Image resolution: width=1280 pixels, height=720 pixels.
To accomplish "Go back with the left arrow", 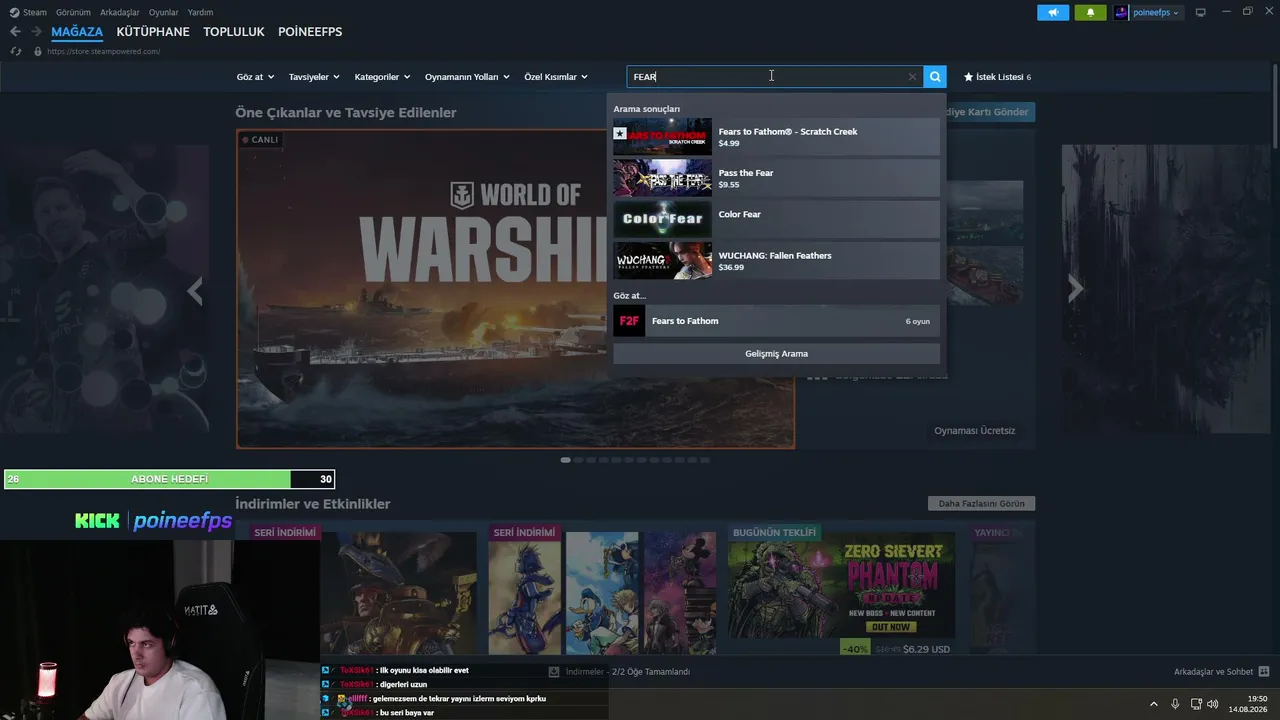I will pos(15,32).
